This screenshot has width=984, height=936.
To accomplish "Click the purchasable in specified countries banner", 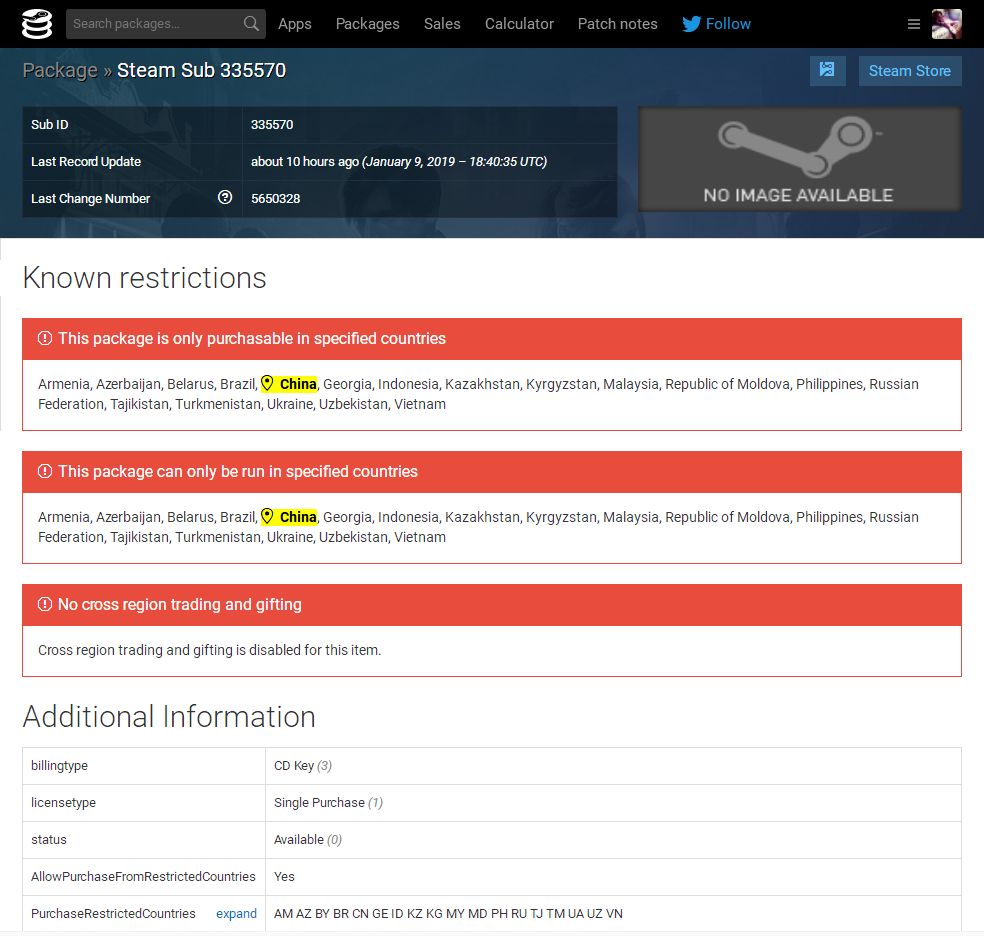I will pyautogui.click(x=492, y=339).
